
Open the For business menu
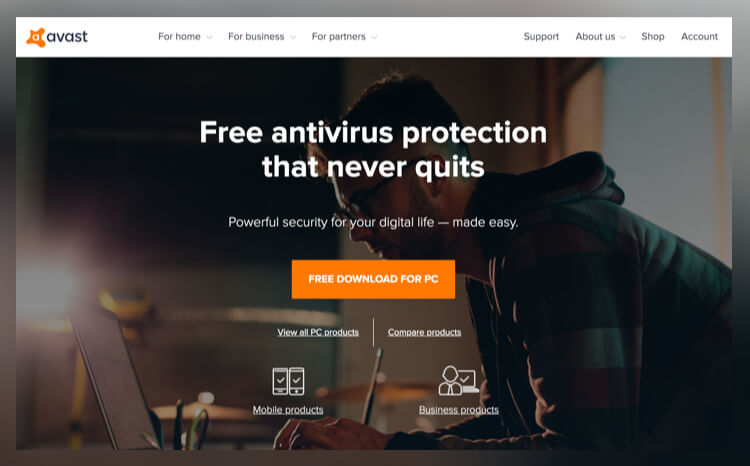(x=256, y=36)
